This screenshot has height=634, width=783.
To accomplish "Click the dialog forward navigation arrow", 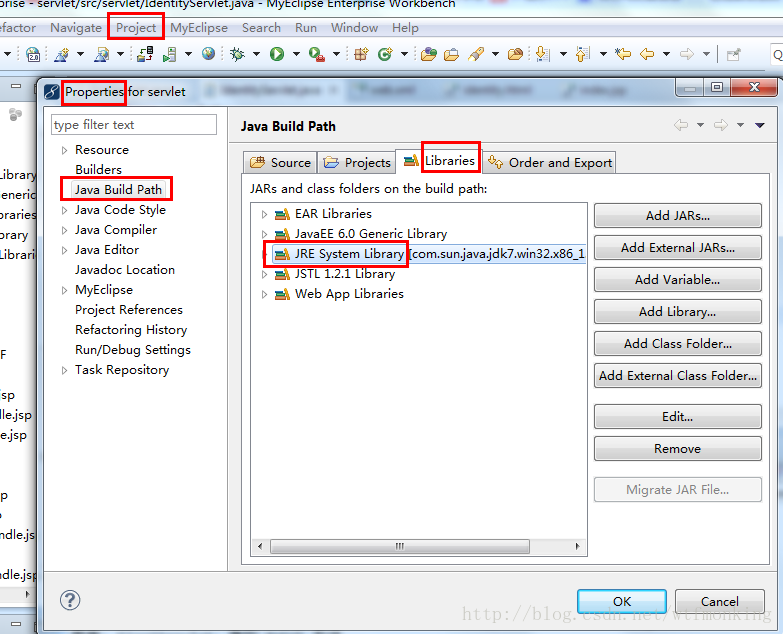I will [x=721, y=125].
